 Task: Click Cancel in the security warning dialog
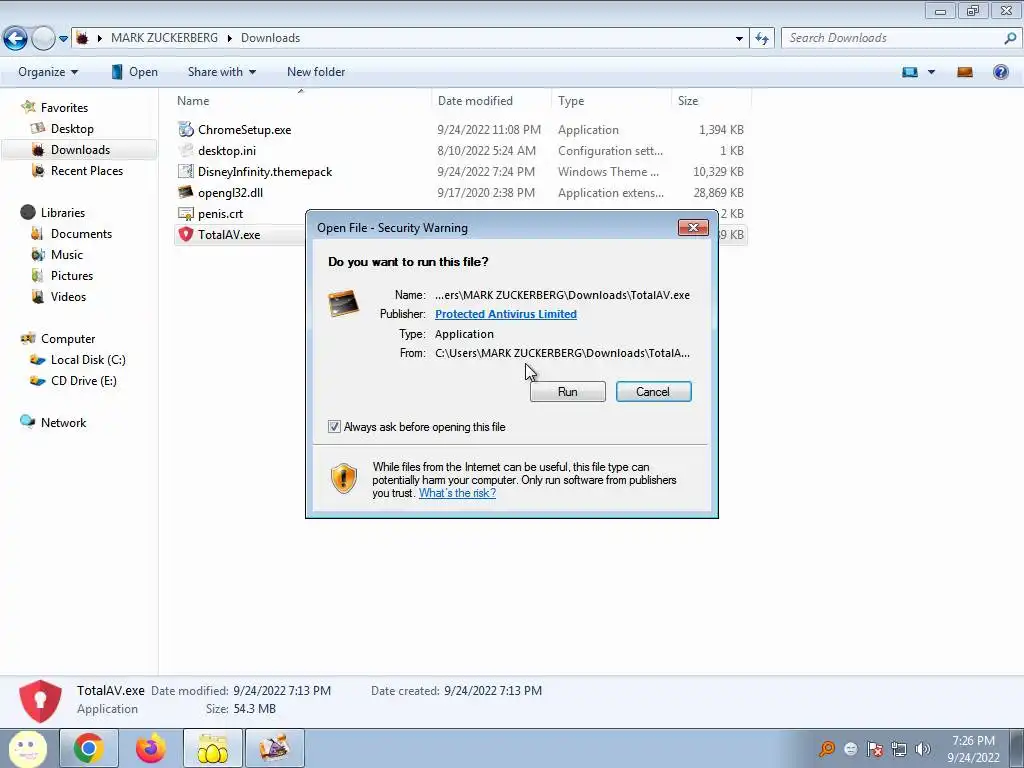[x=653, y=391]
